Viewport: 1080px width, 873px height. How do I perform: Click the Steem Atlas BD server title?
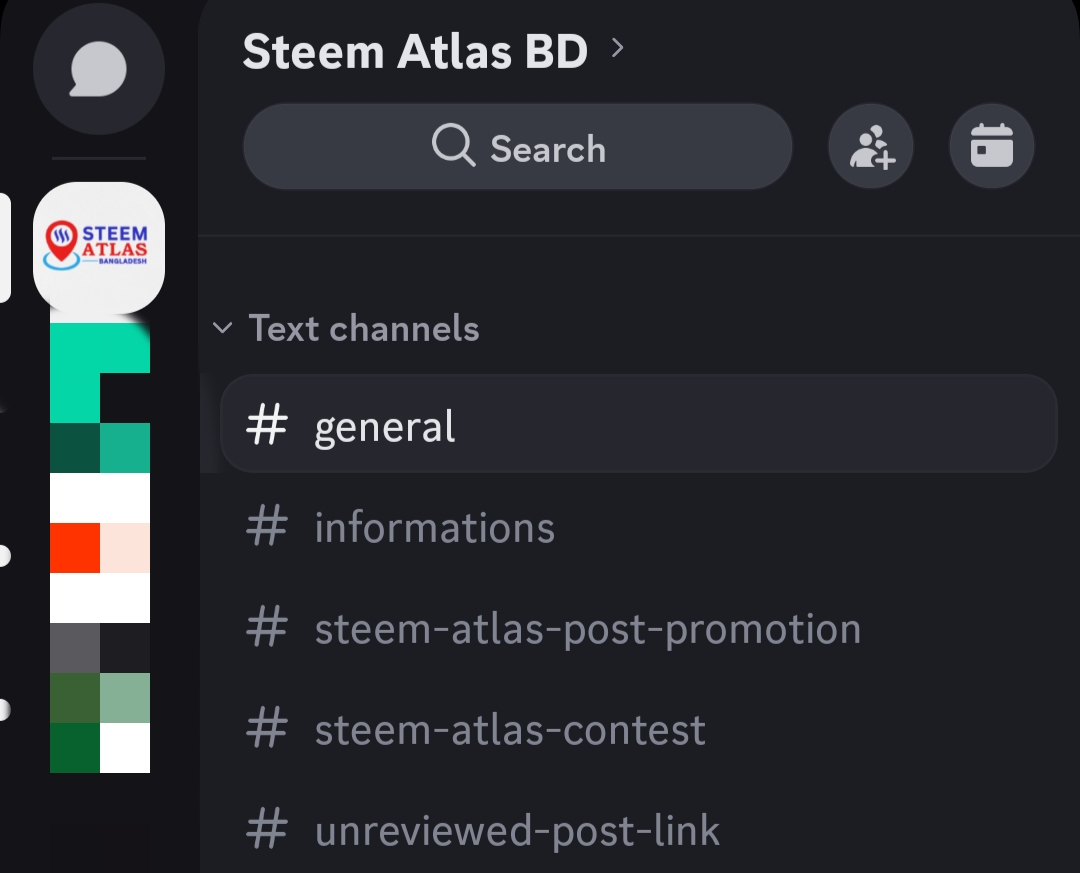(415, 52)
